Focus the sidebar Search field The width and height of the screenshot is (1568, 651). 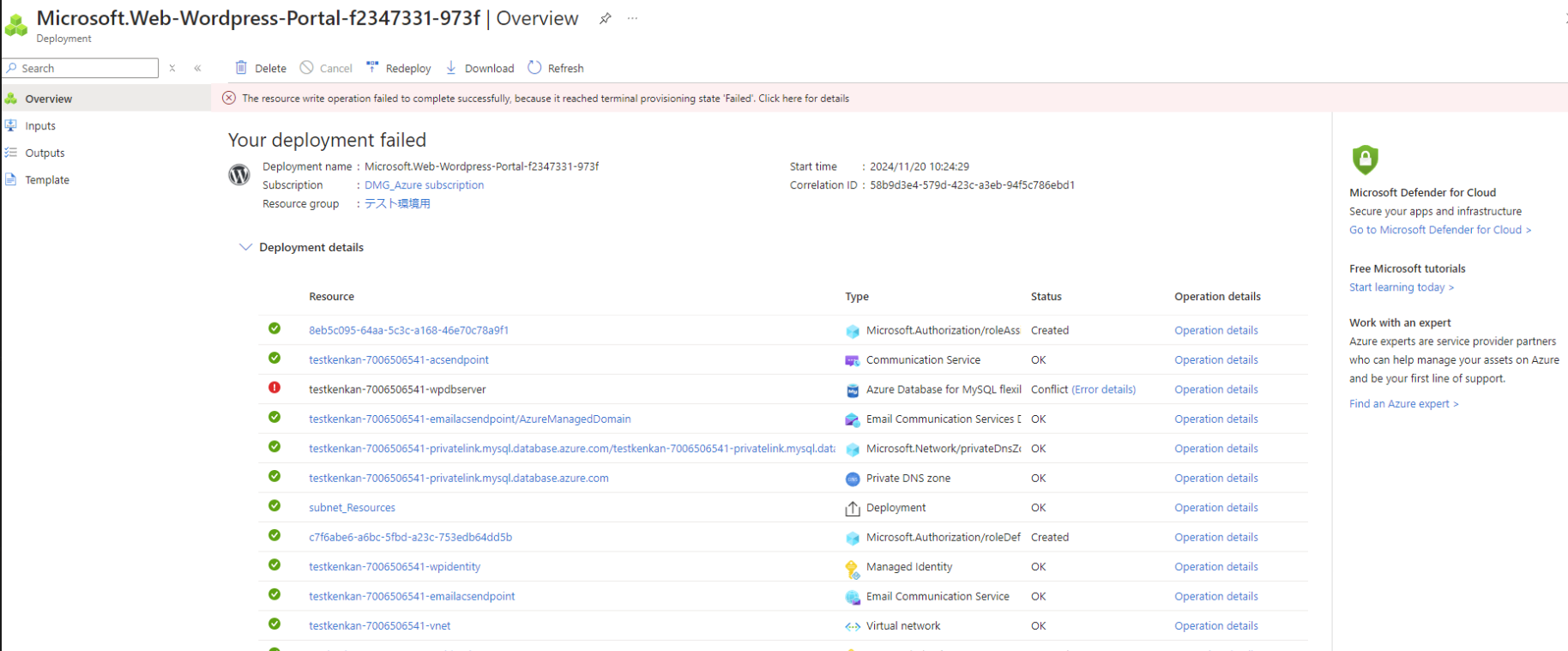pyautogui.click(x=81, y=68)
